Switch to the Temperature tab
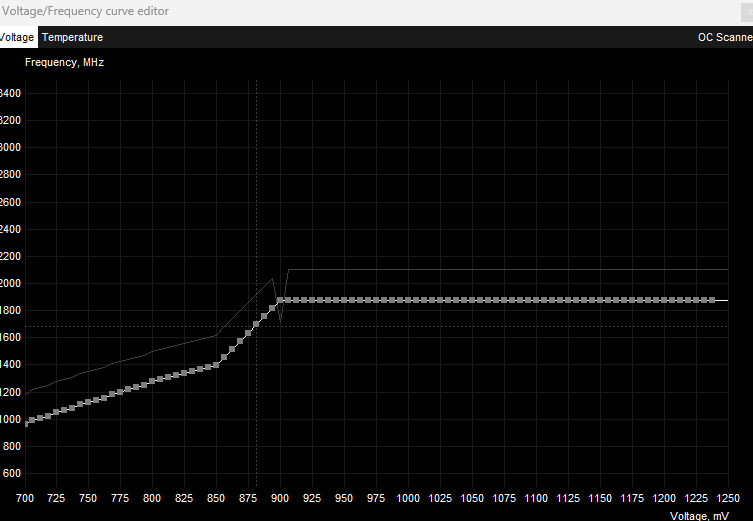Viewport: 753px width, 521px height. (72, 37)
